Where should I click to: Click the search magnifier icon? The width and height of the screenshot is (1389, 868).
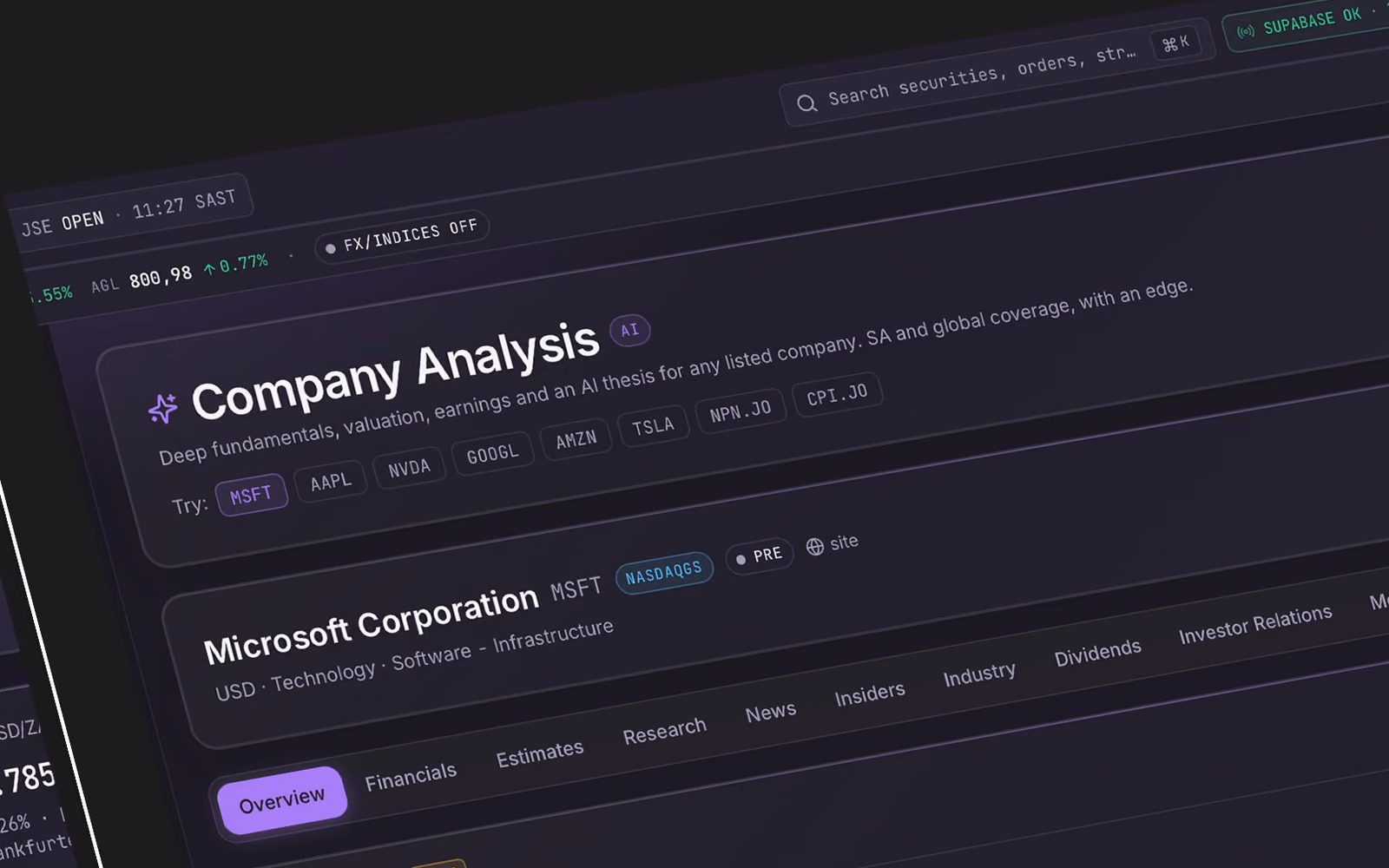point(806,103)
